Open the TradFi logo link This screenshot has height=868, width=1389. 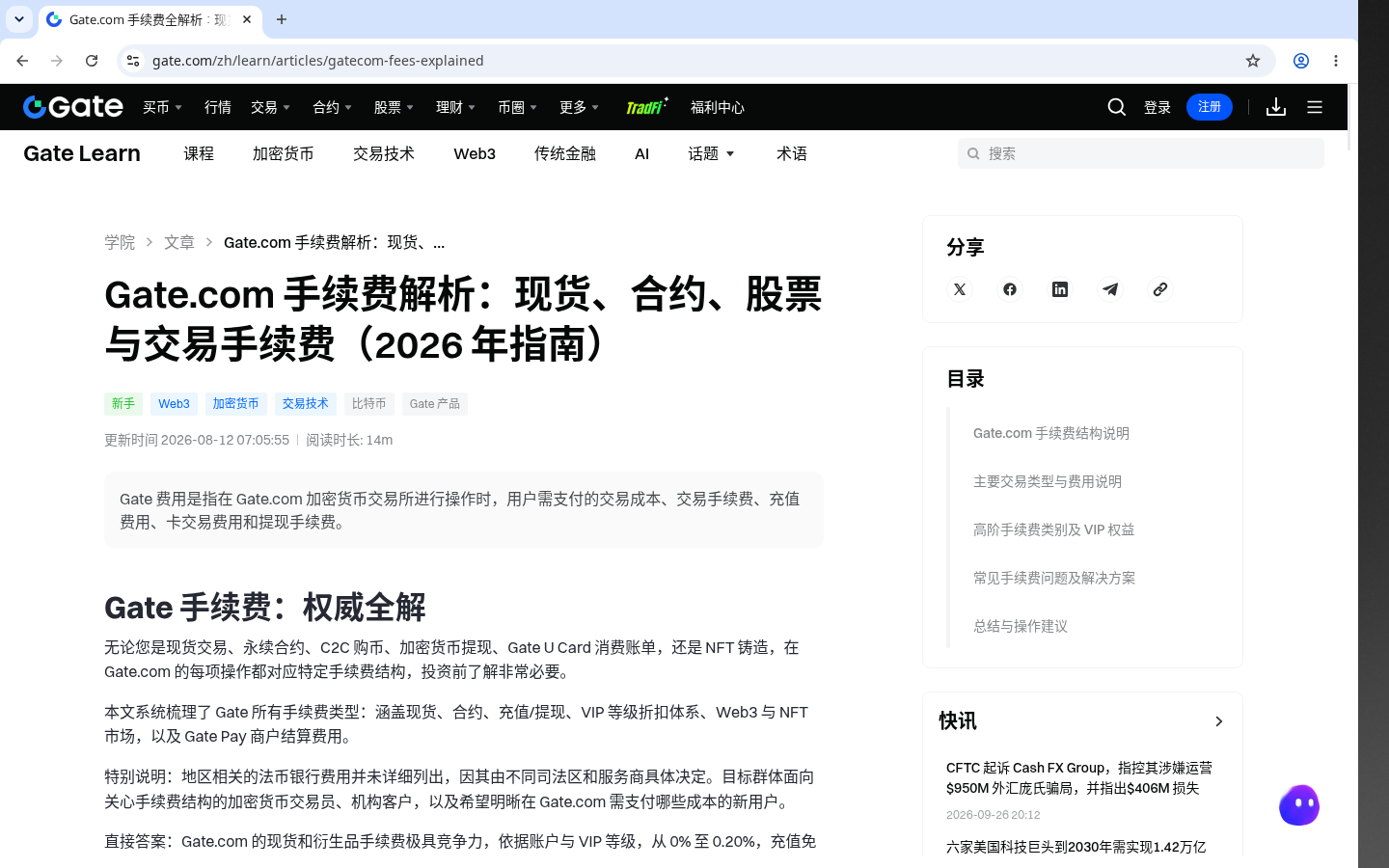coord(647,107)
